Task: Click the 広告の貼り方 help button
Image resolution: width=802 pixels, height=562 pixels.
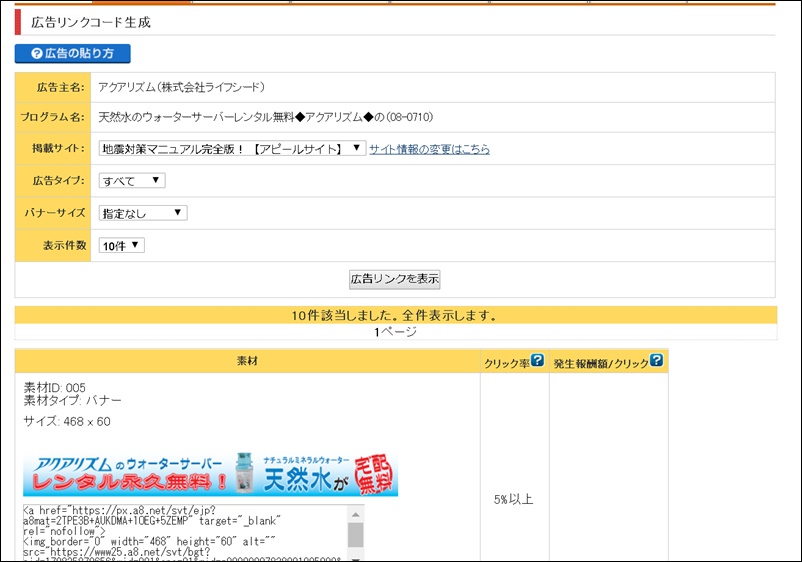Action: [x=73, y=53]
